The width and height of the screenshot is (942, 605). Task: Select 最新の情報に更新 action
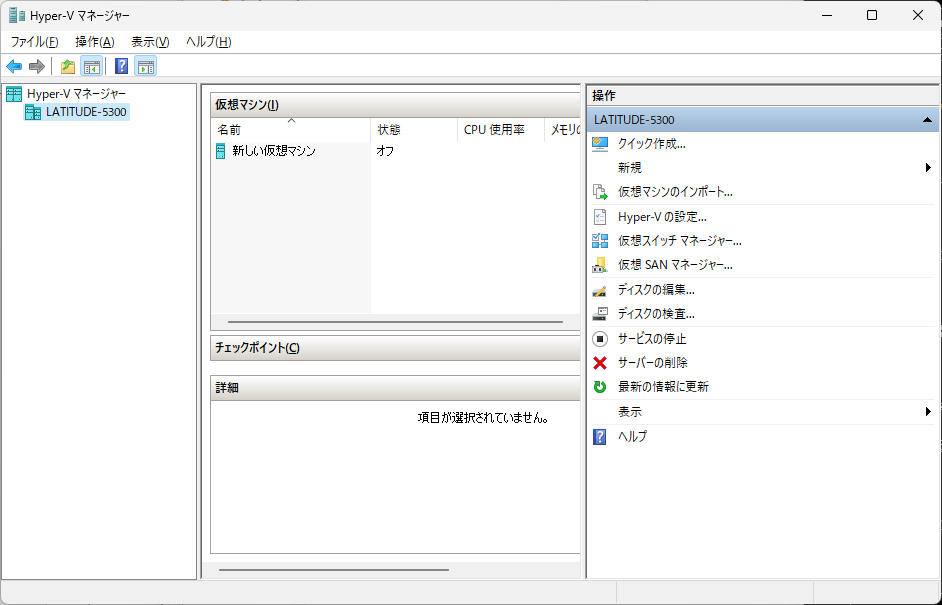(663, 387)
